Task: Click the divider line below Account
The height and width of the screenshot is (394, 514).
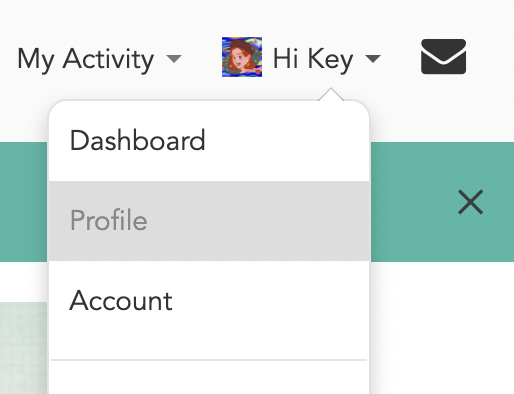Action: [x=209, y=360]
